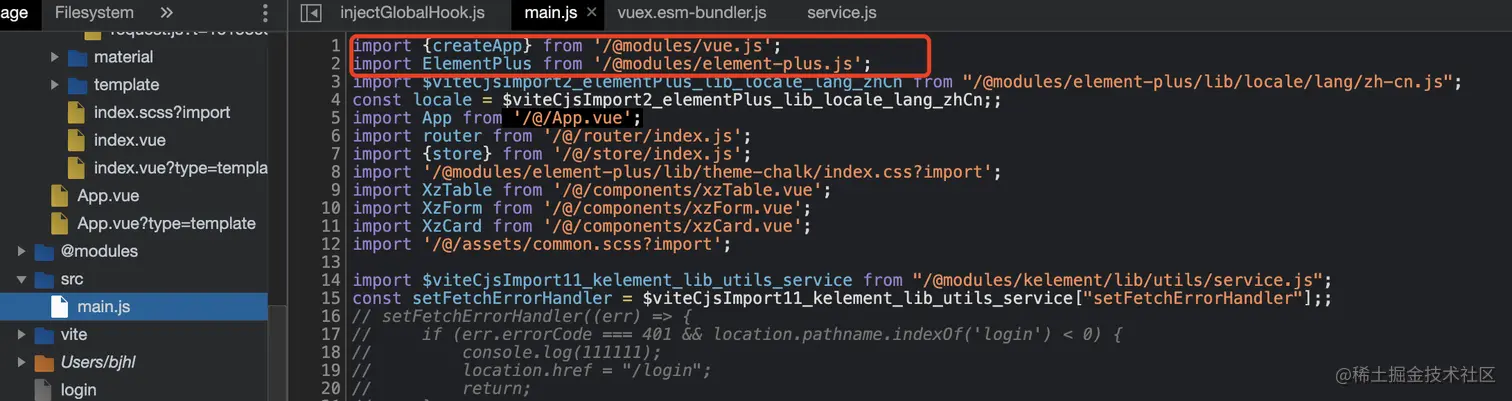This screenshot has width=1512, height=401.
Task: Expand the material folder arrow
Action: [55, 57]
